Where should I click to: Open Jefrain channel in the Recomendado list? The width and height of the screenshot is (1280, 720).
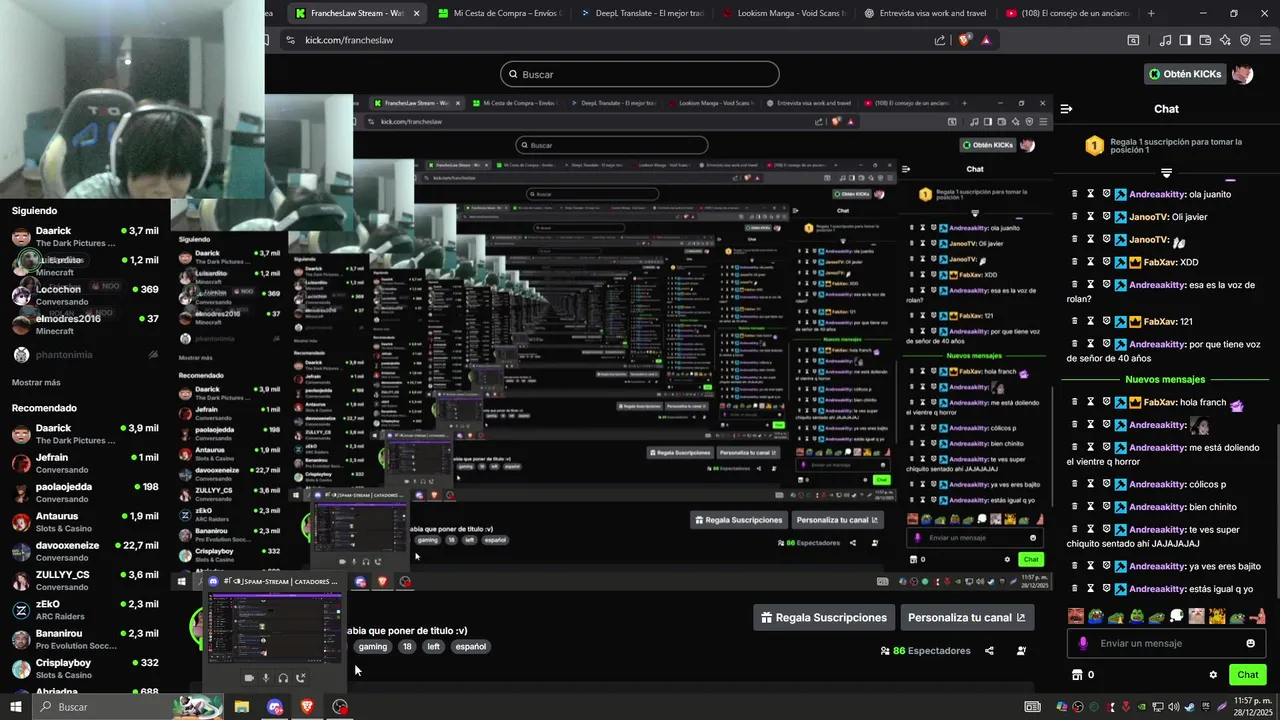tap(85, 463)
